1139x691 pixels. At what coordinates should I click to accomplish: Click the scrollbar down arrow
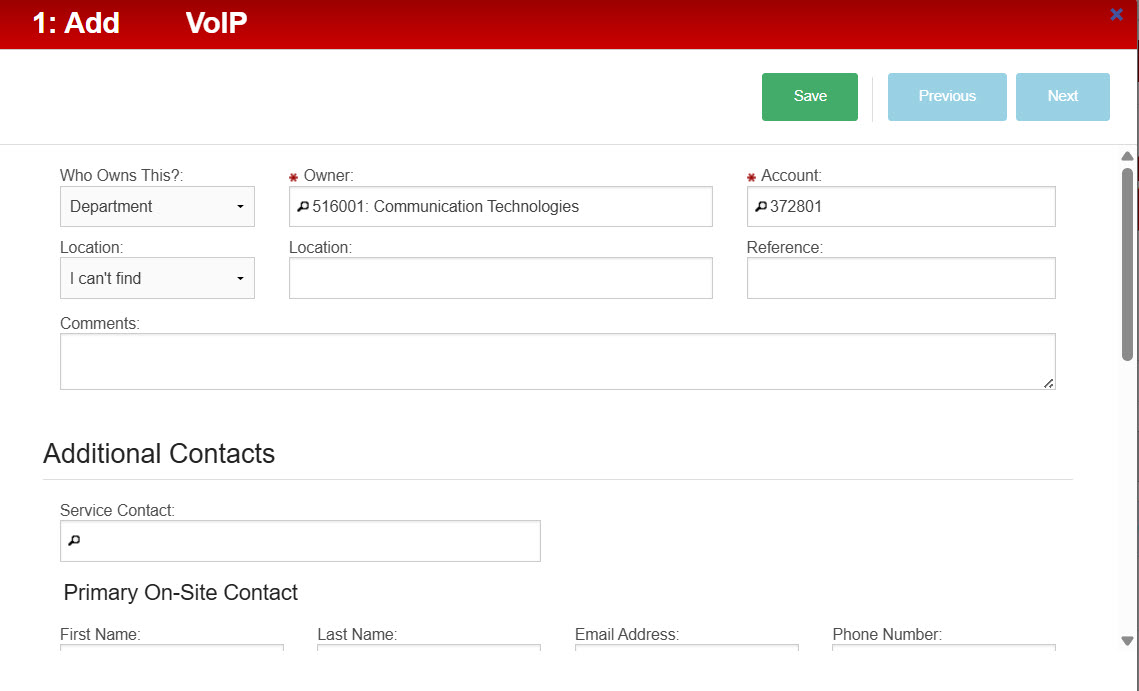point(1127,641)
